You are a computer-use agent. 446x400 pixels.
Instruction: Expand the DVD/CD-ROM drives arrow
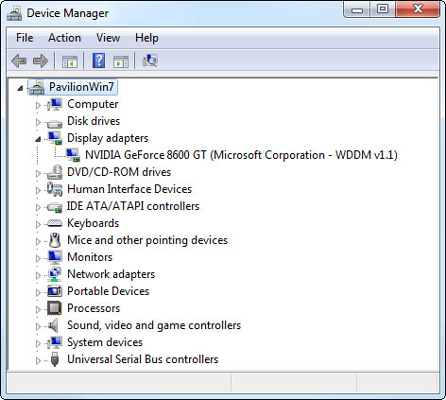pyautogui.click(x=38, y=173)
